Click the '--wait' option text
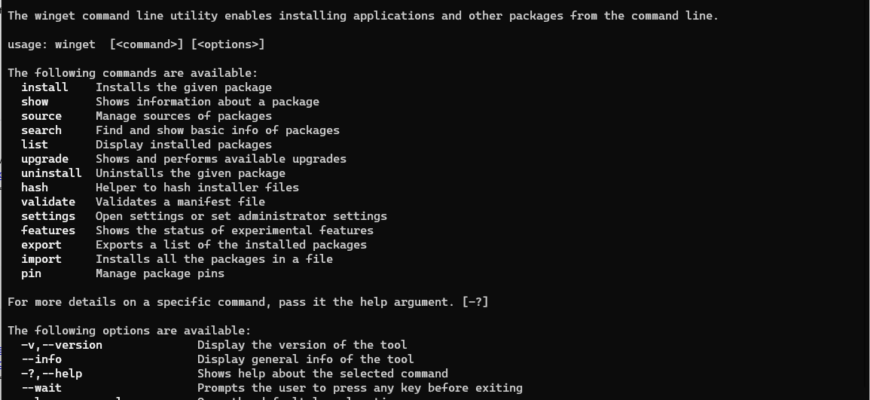This screenshot has height=400, width=870. click(x=41, y=388)
